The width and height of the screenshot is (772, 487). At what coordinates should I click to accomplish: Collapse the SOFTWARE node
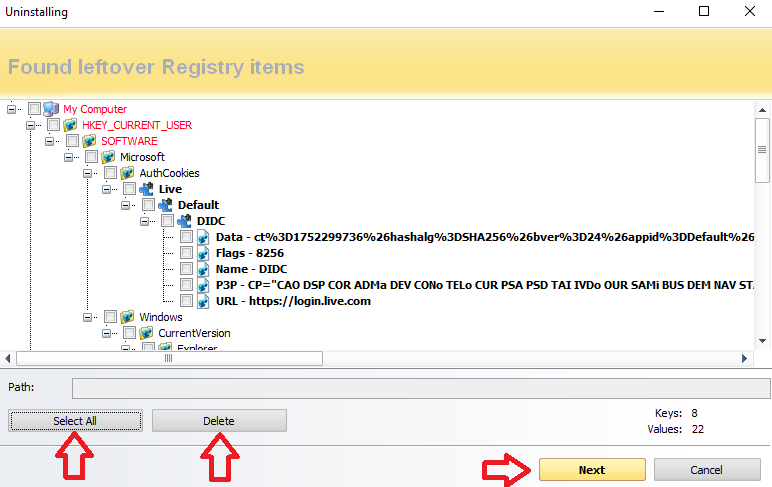(x=49, y=141)
